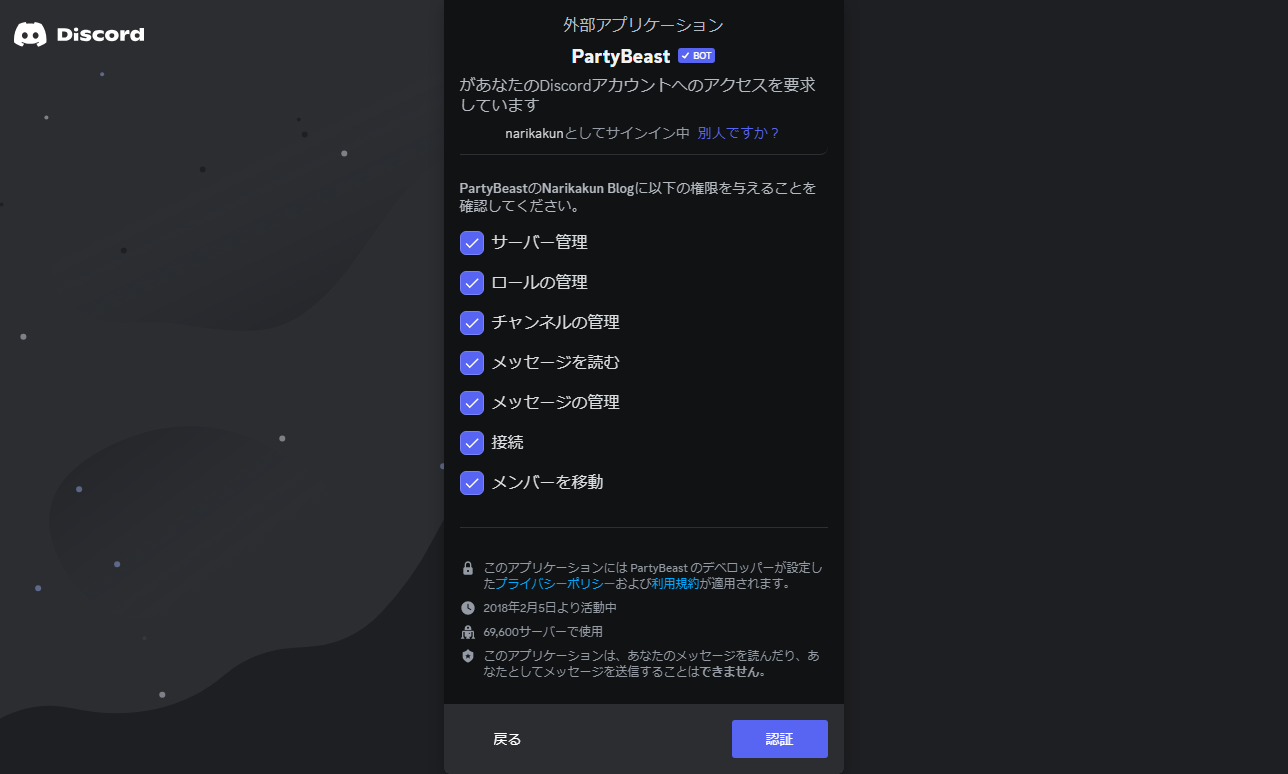Toggle the チャンネルの管理 checkbox
Viewport: 1288px width, 774px height.
pyautogui.click(x=471, y=322)
